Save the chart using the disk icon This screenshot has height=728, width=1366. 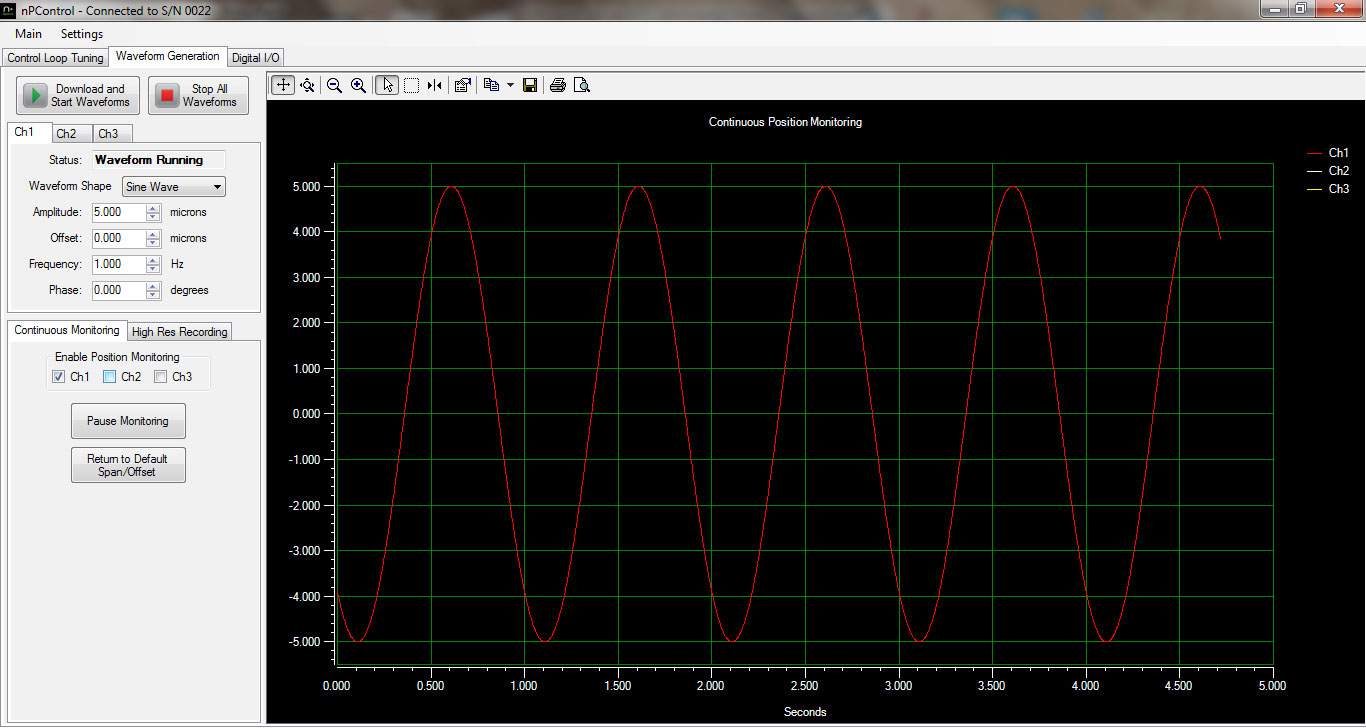530,85
